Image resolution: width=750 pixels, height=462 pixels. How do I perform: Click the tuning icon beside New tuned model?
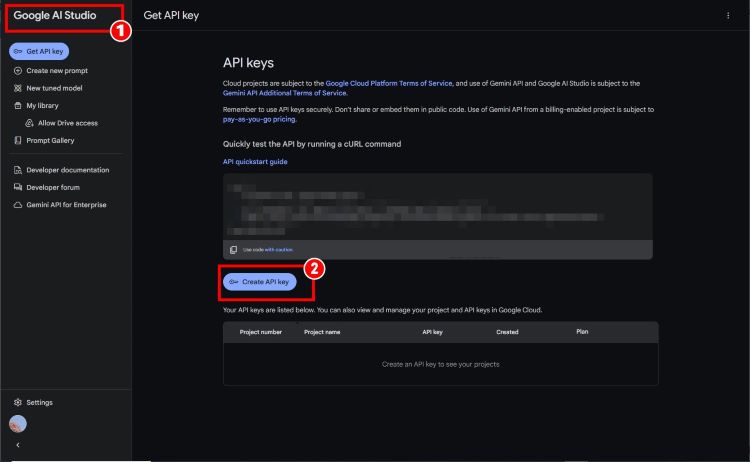click(x=18, y=88)
